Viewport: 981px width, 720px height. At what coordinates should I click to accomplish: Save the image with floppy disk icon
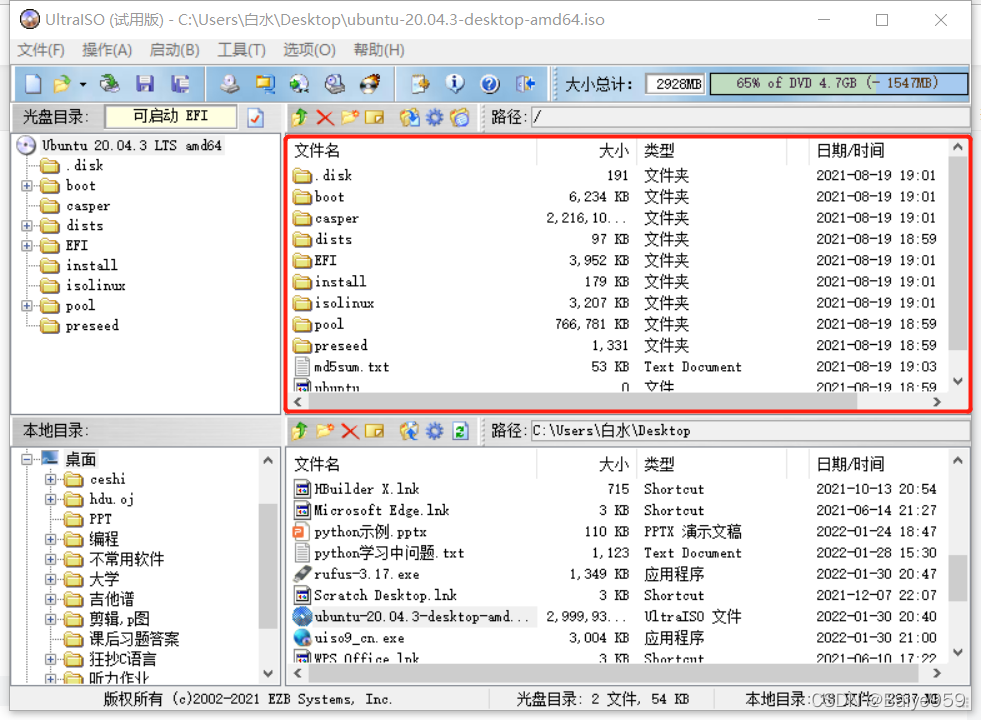(145, 83)
